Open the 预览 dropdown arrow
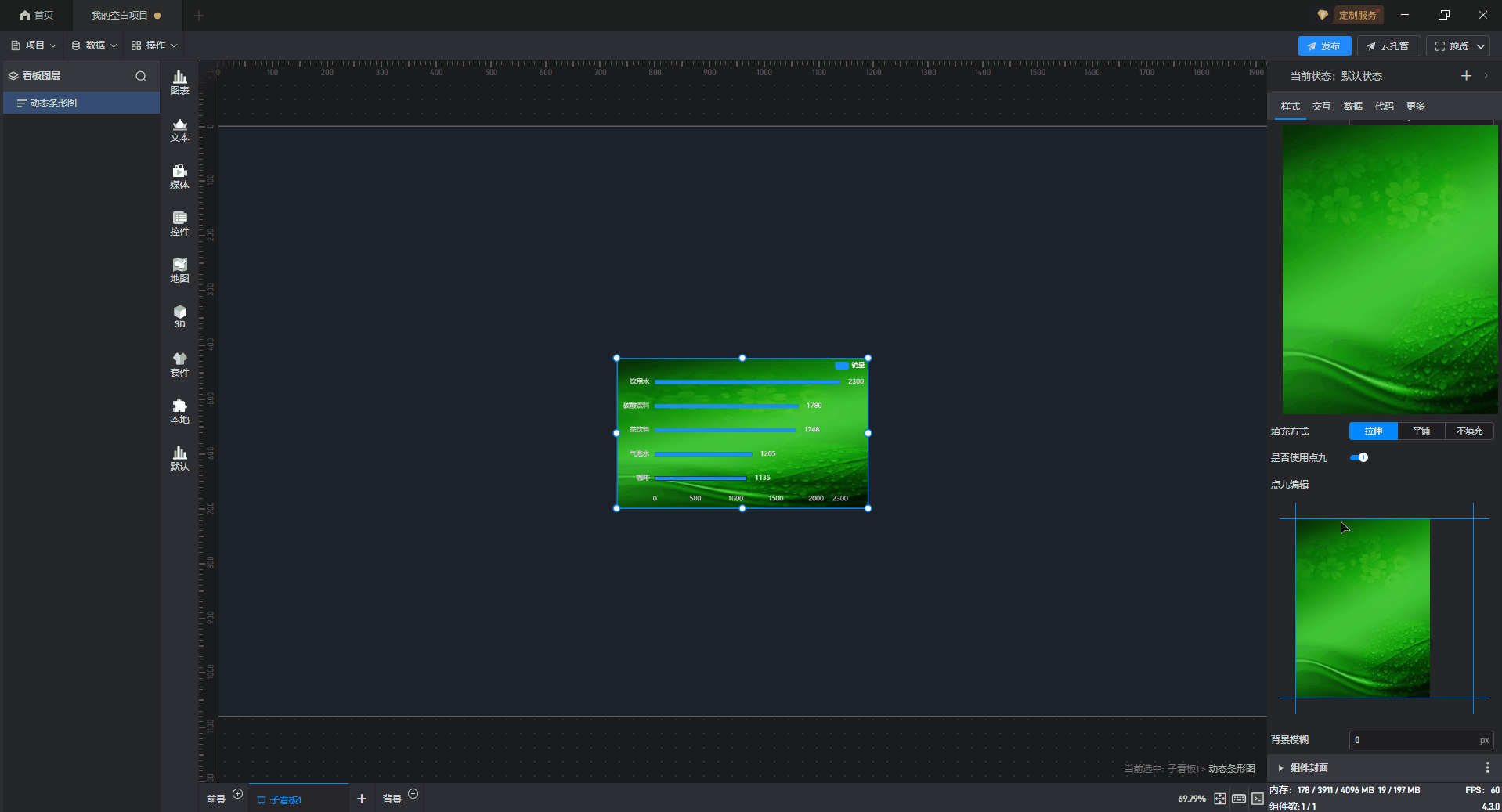This screenshot has height=812, width=1502. coord(1481,46)
